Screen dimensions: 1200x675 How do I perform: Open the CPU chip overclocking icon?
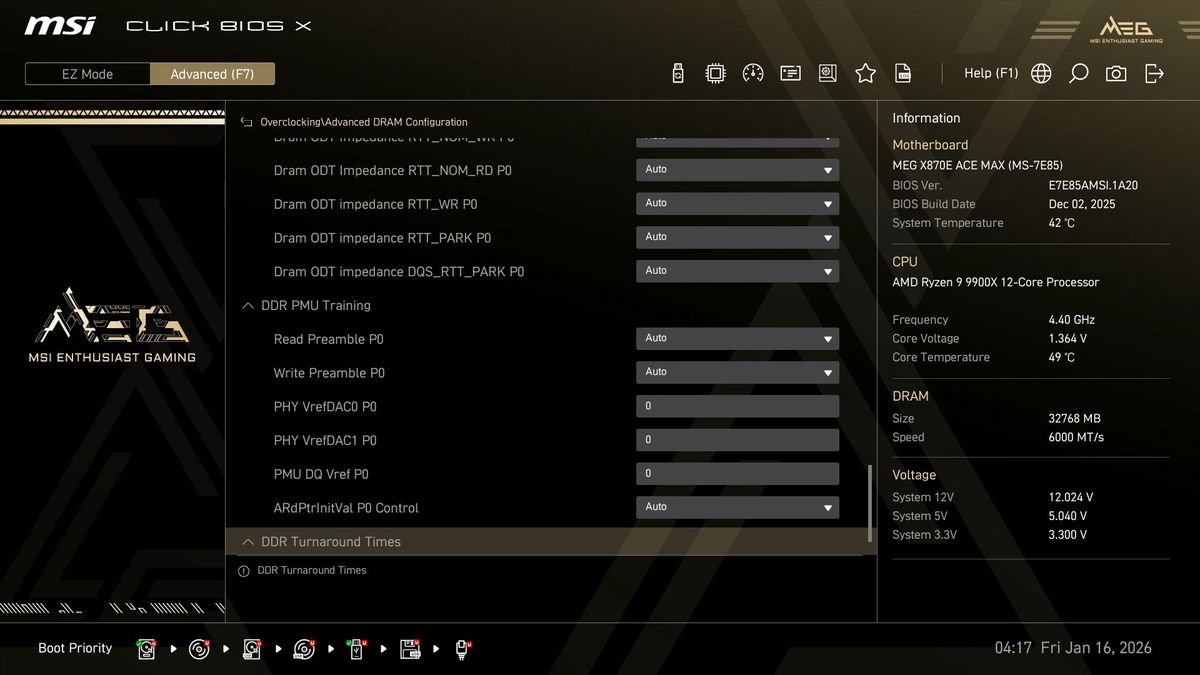[715, 73]
